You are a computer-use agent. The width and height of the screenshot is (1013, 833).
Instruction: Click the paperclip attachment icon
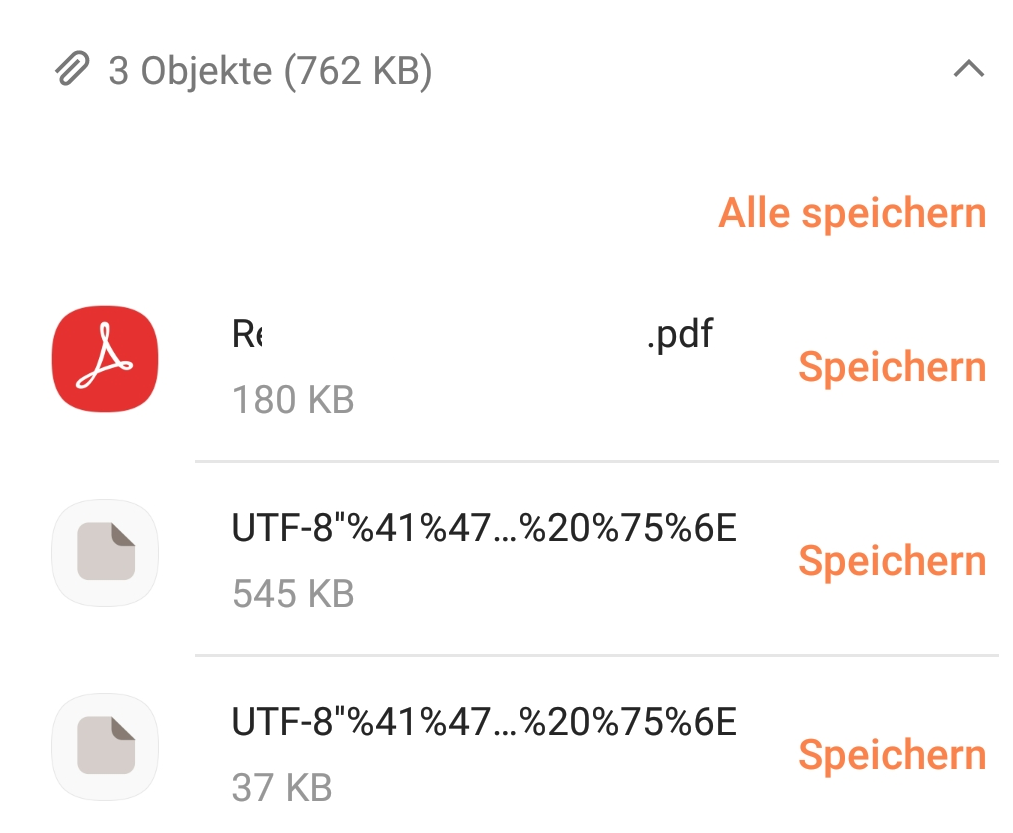point(71,71)
